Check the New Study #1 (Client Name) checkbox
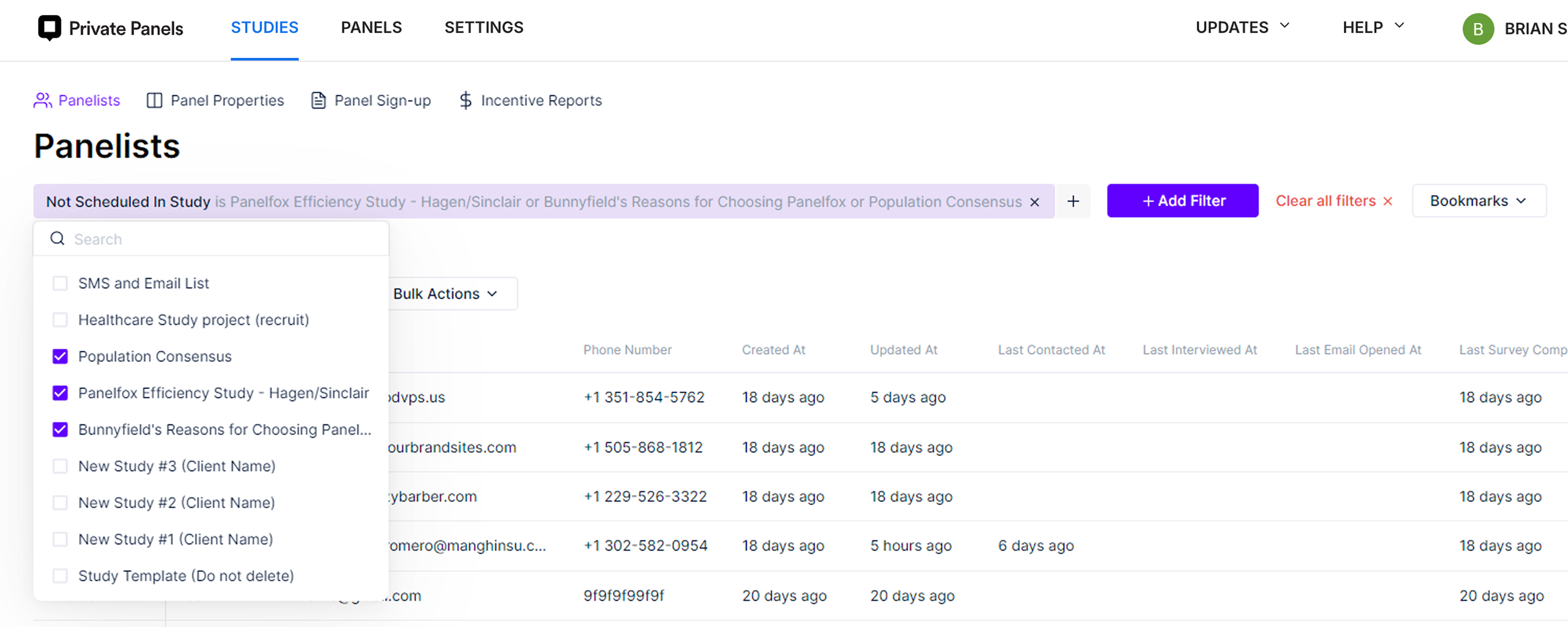 tap(60, 539)
